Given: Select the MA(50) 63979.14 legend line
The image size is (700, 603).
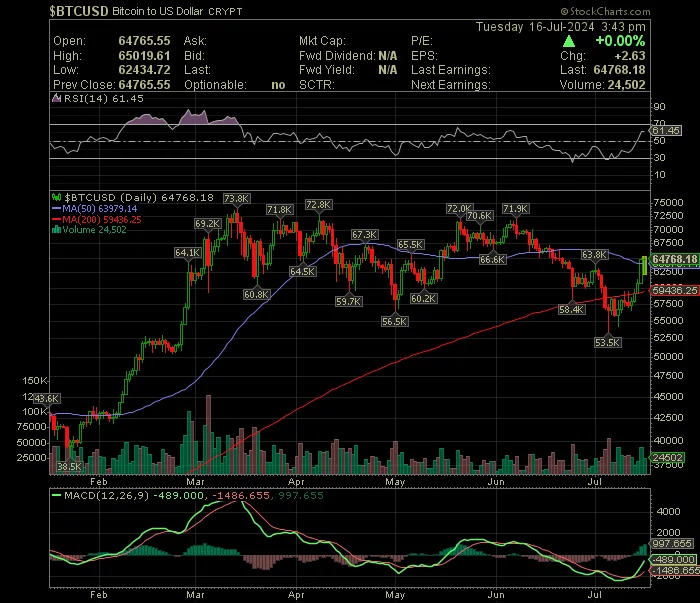Looking at the screenshot, I should tap(95, 208).
